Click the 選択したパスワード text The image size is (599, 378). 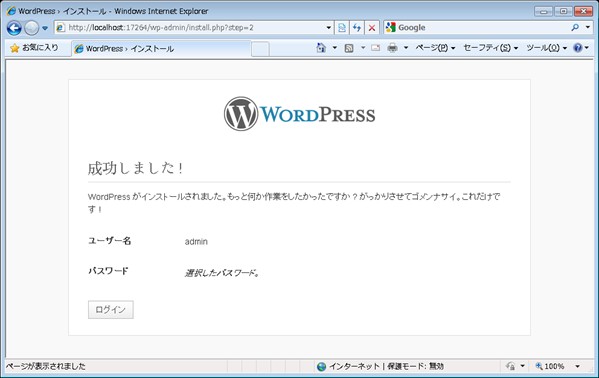(x=222, y=273)
